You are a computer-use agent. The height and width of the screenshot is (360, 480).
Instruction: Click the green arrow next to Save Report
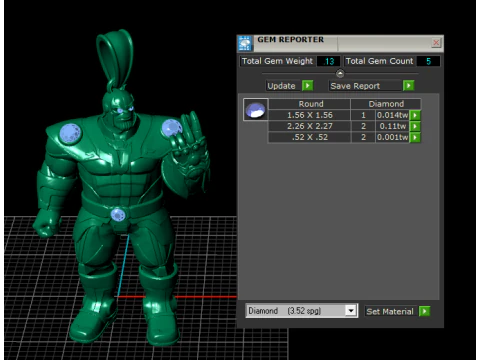[x=409, y=86]
